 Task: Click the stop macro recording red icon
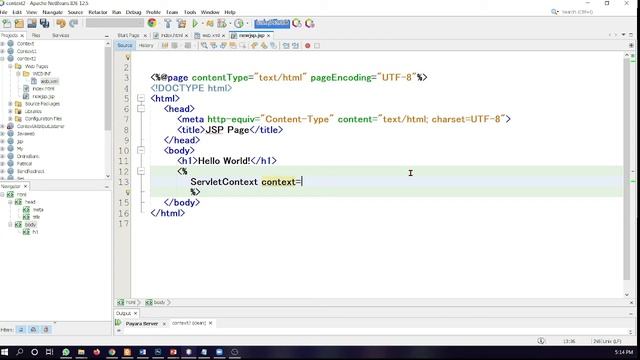[x=307, y=46]
